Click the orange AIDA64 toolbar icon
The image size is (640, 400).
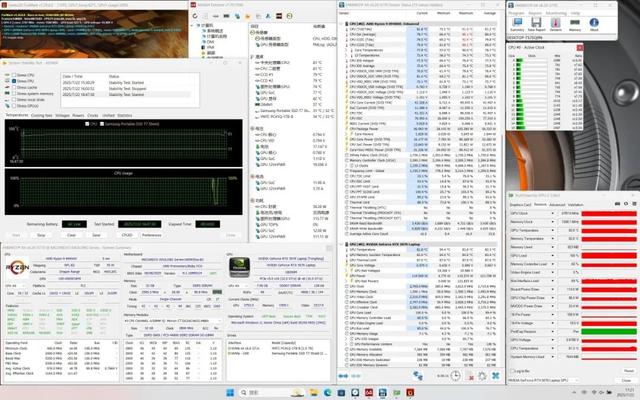pos(247,16)
